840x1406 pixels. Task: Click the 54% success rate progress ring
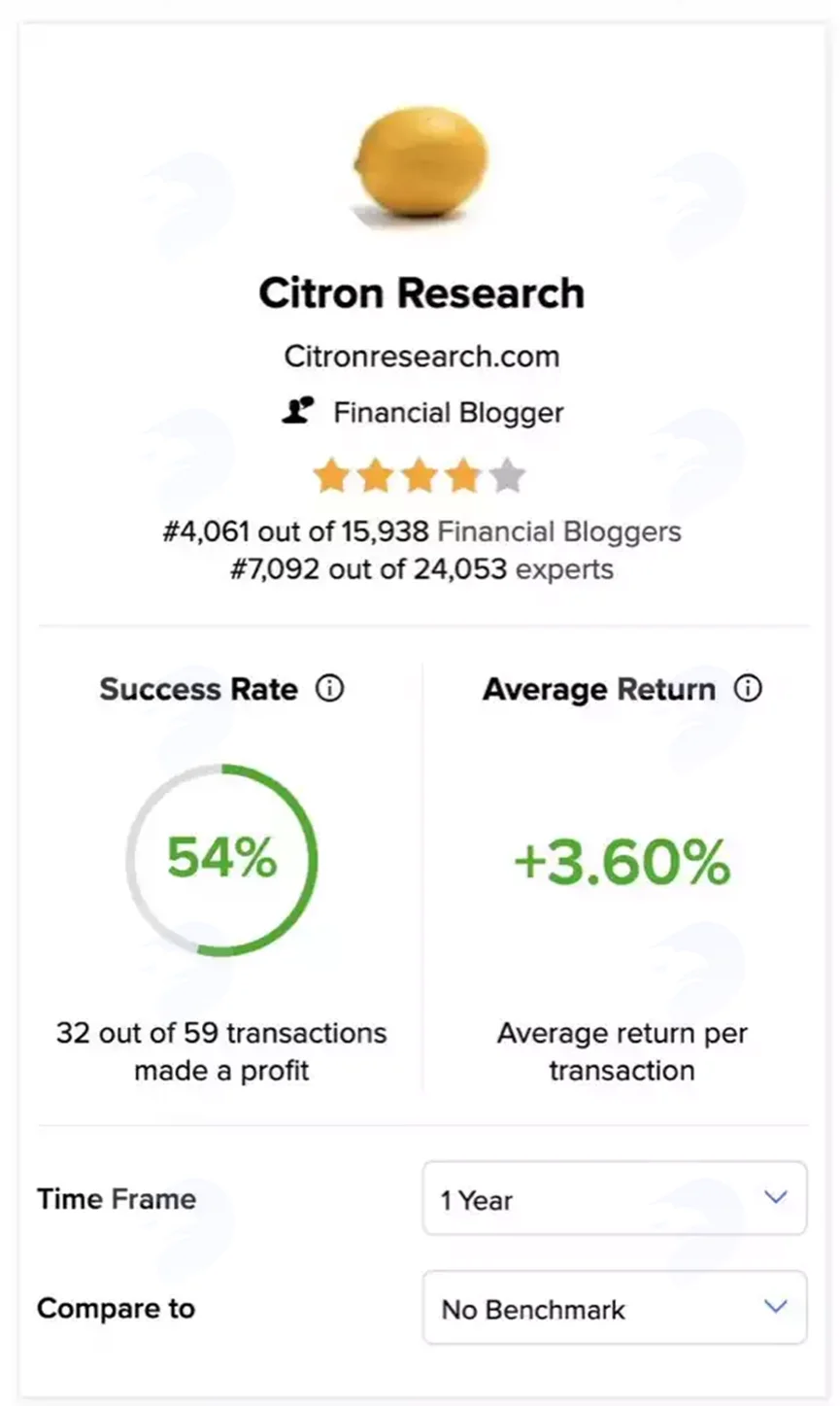point(221,859)
